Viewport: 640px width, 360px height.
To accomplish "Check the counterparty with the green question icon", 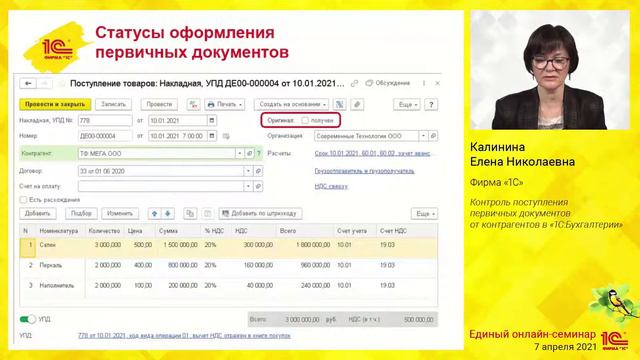I will tap(259, 153).
